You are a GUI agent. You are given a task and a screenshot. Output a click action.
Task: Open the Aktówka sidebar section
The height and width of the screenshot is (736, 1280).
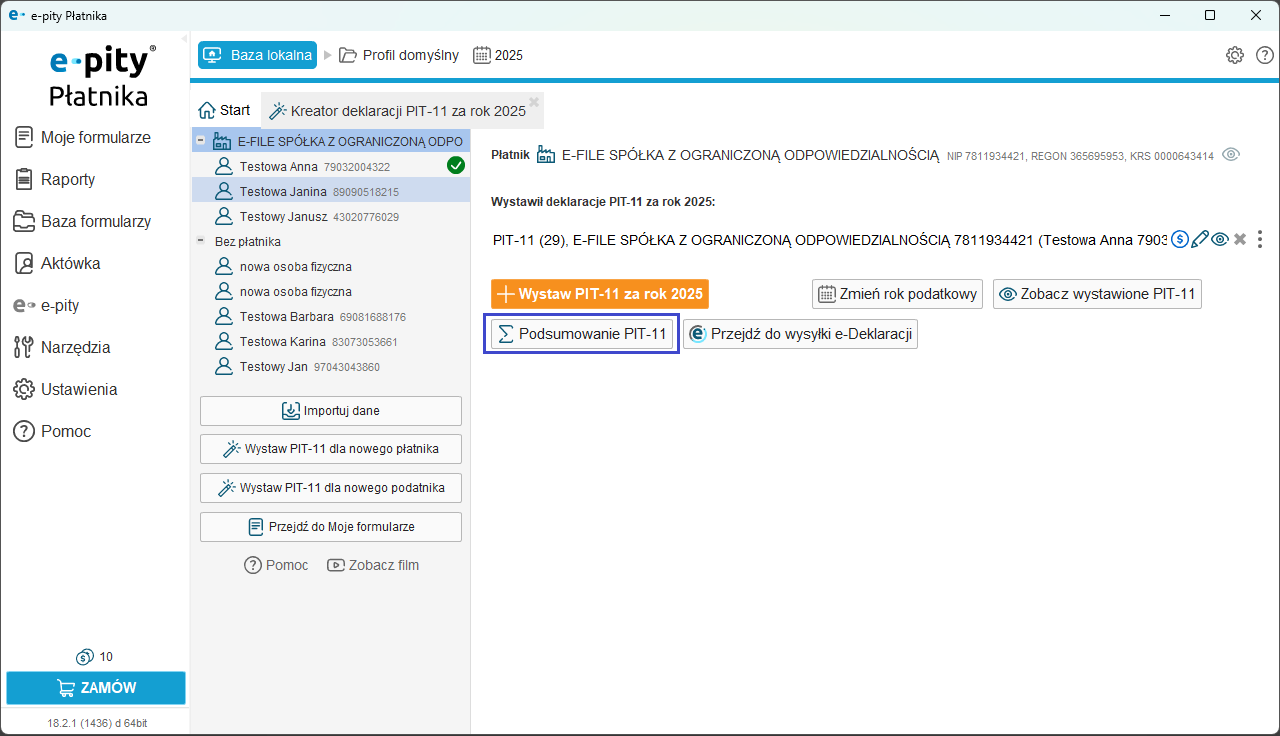point(70,264)
